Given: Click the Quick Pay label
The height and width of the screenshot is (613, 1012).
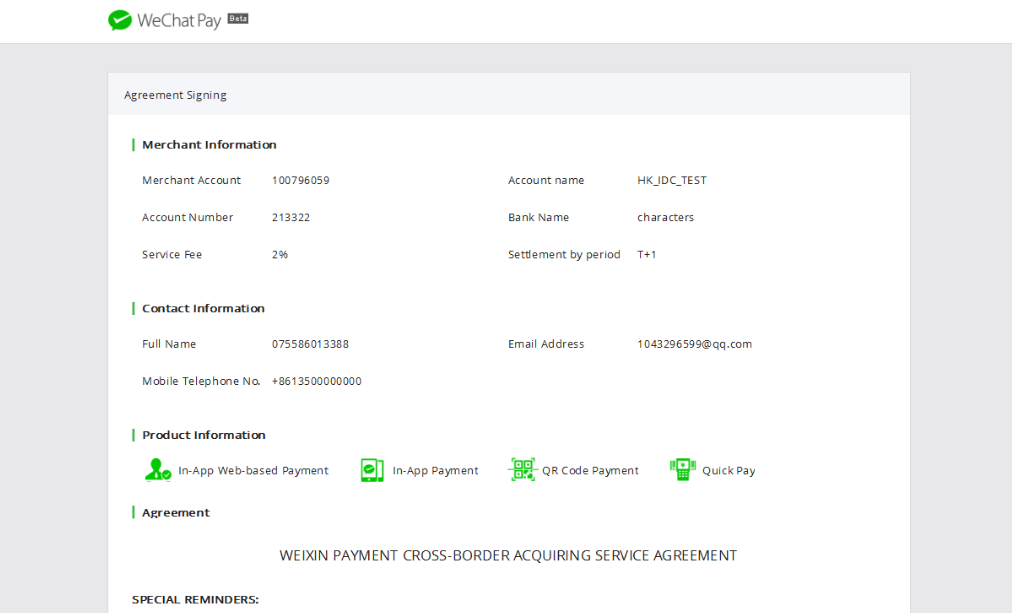Looking at the screenshot, I should [729, 470].
